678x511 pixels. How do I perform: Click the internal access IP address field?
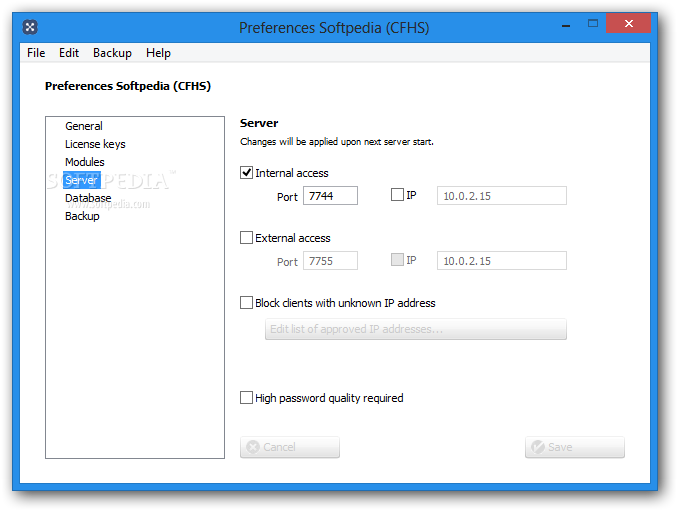(502, 196)
